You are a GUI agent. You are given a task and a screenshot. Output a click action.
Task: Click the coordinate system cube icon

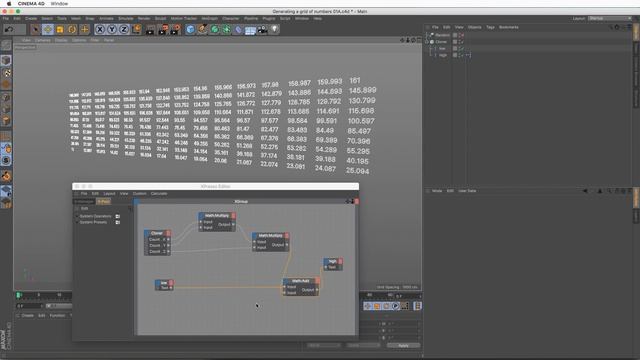tap(136, 29)
